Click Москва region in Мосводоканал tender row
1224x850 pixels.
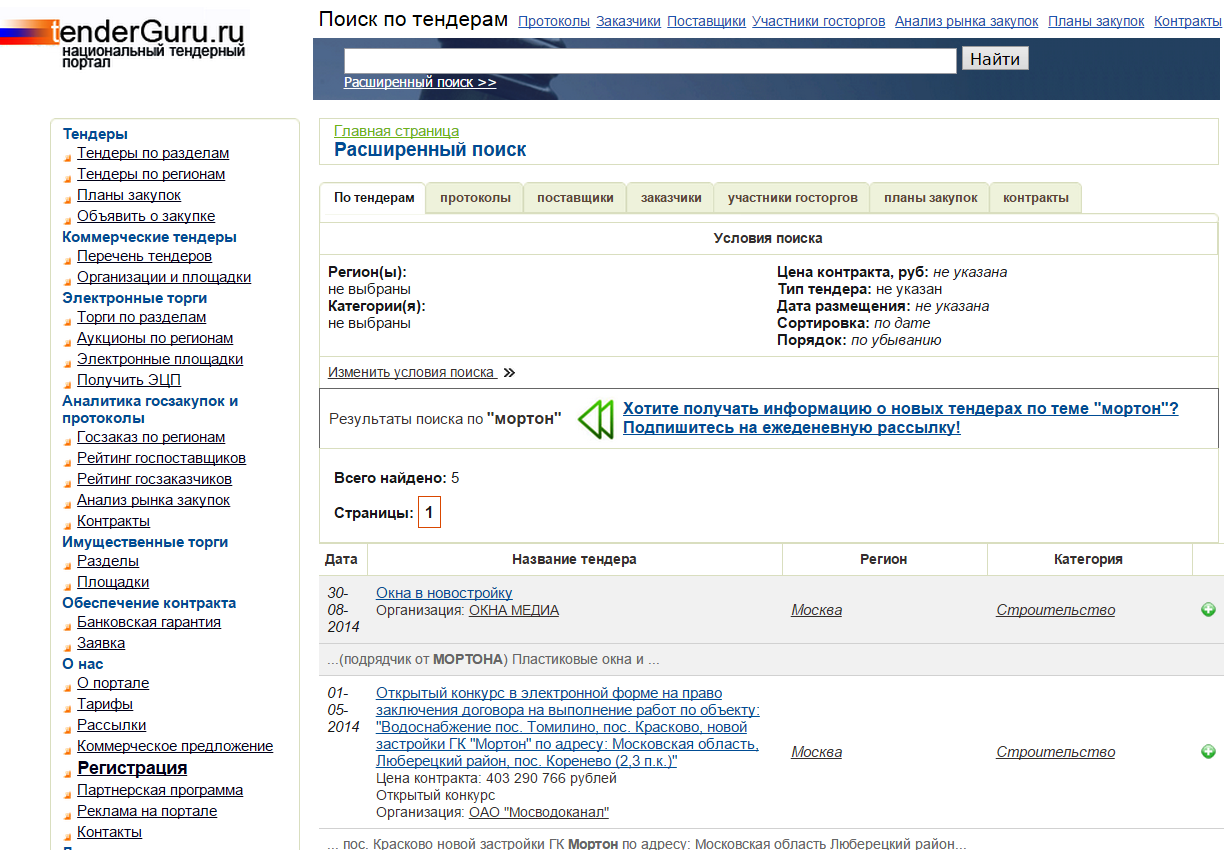[816, 752]
